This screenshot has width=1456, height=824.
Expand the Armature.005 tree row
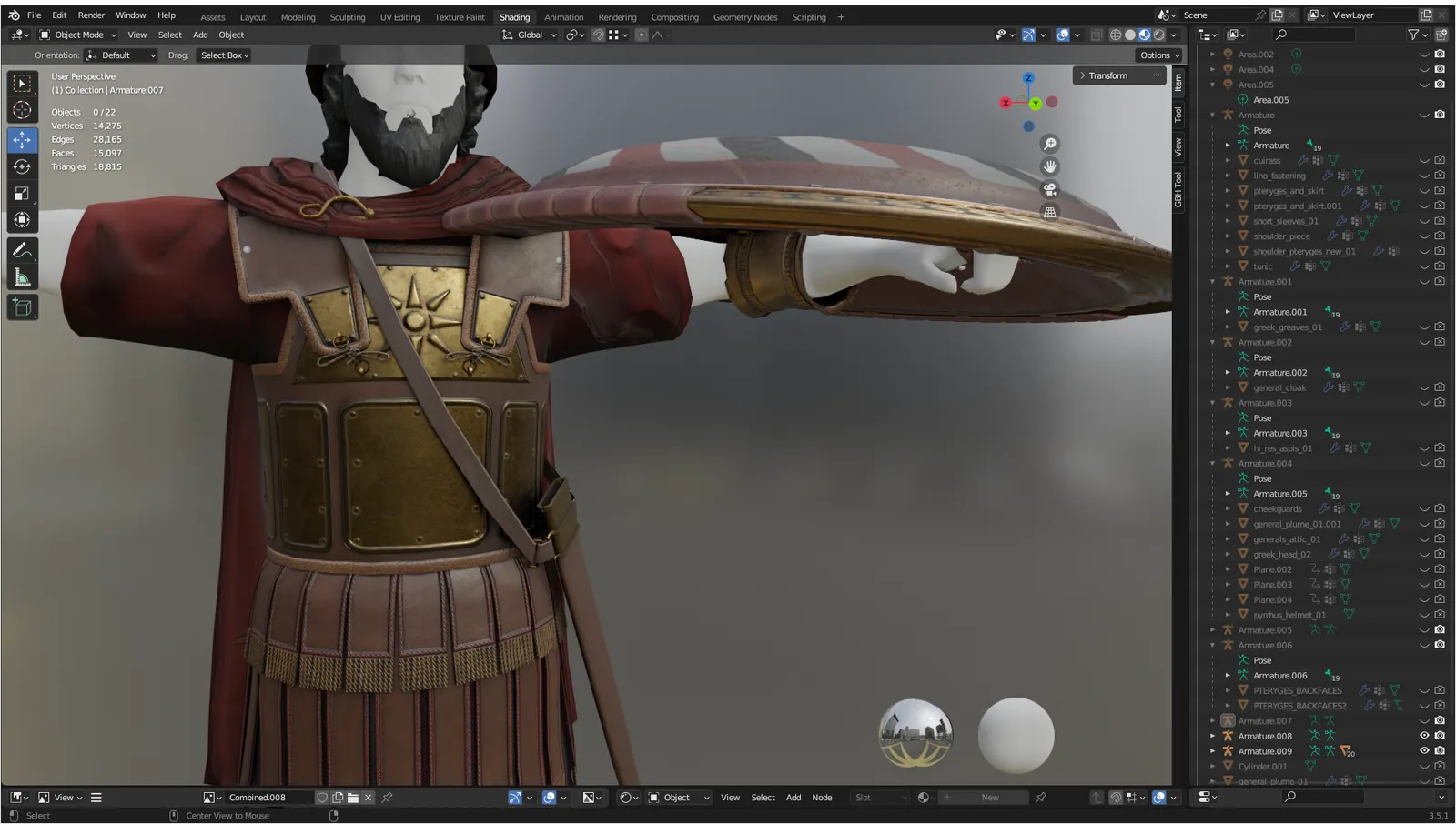[x=1212, y=630]
